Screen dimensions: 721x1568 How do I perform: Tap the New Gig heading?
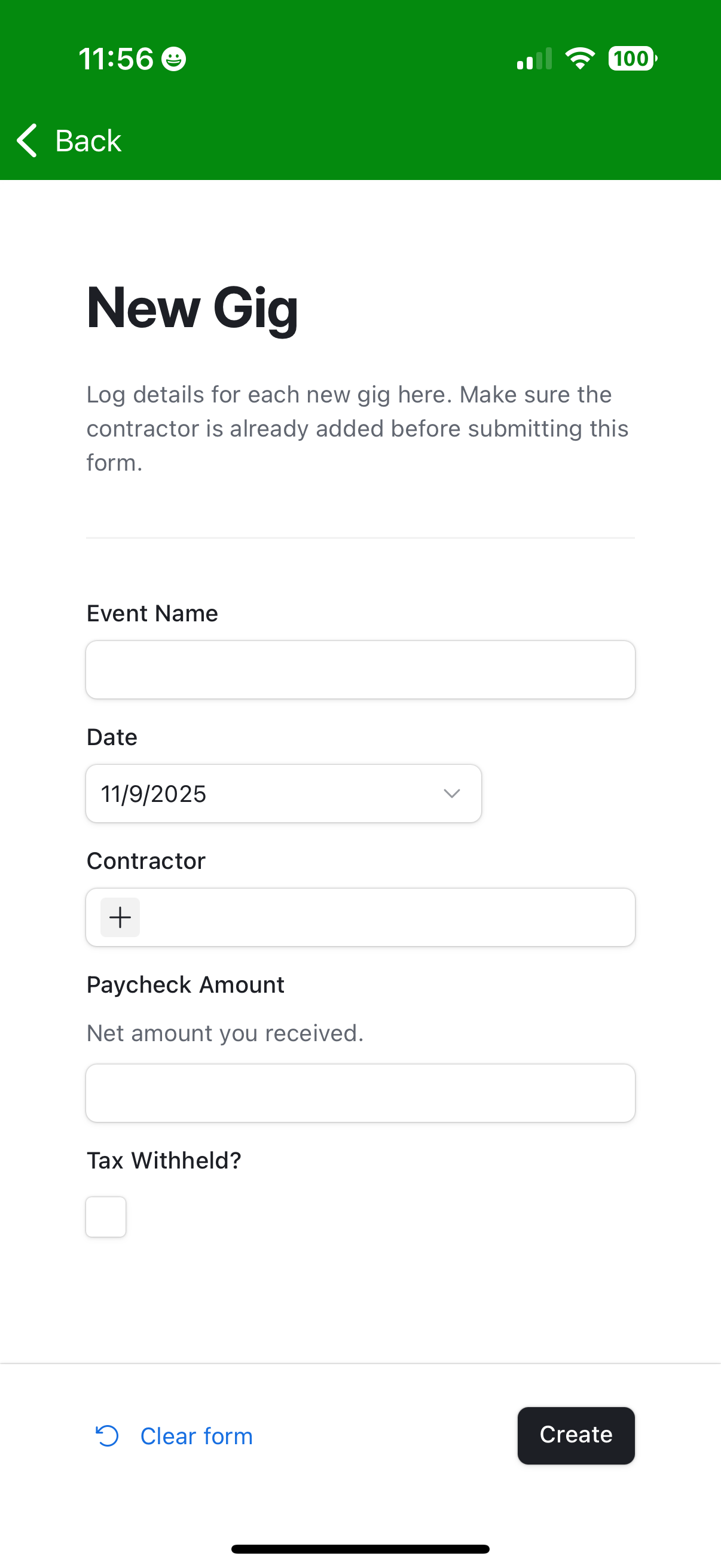(x=193, y=308)
